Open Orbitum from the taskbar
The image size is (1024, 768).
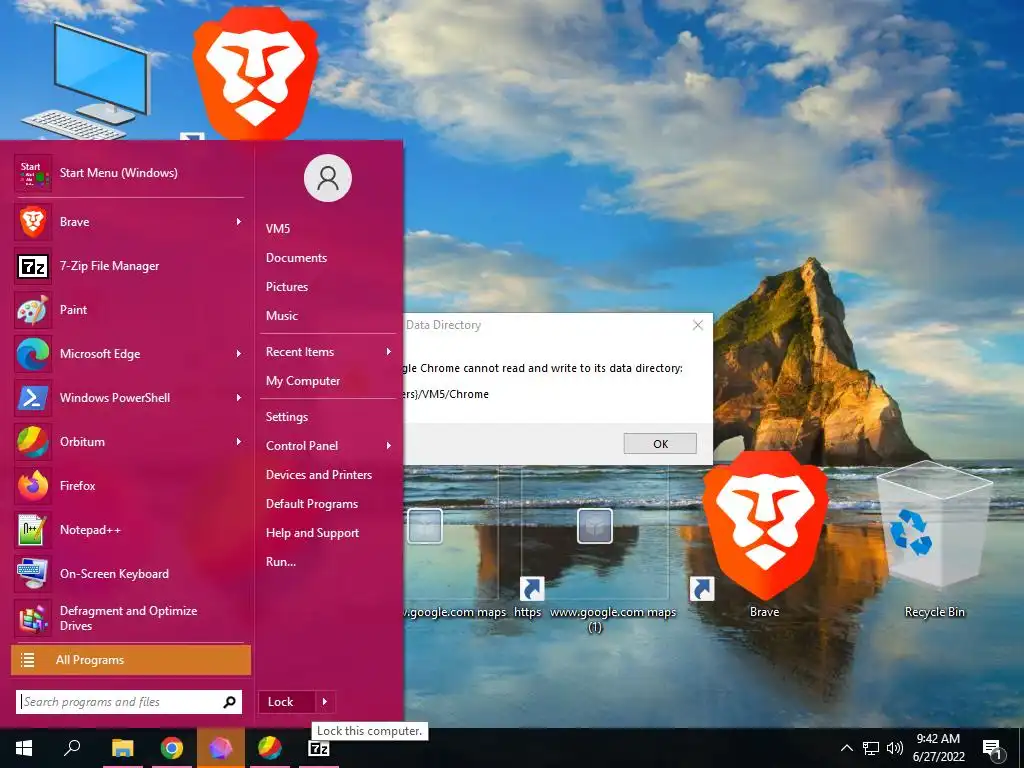click(269, 748)
